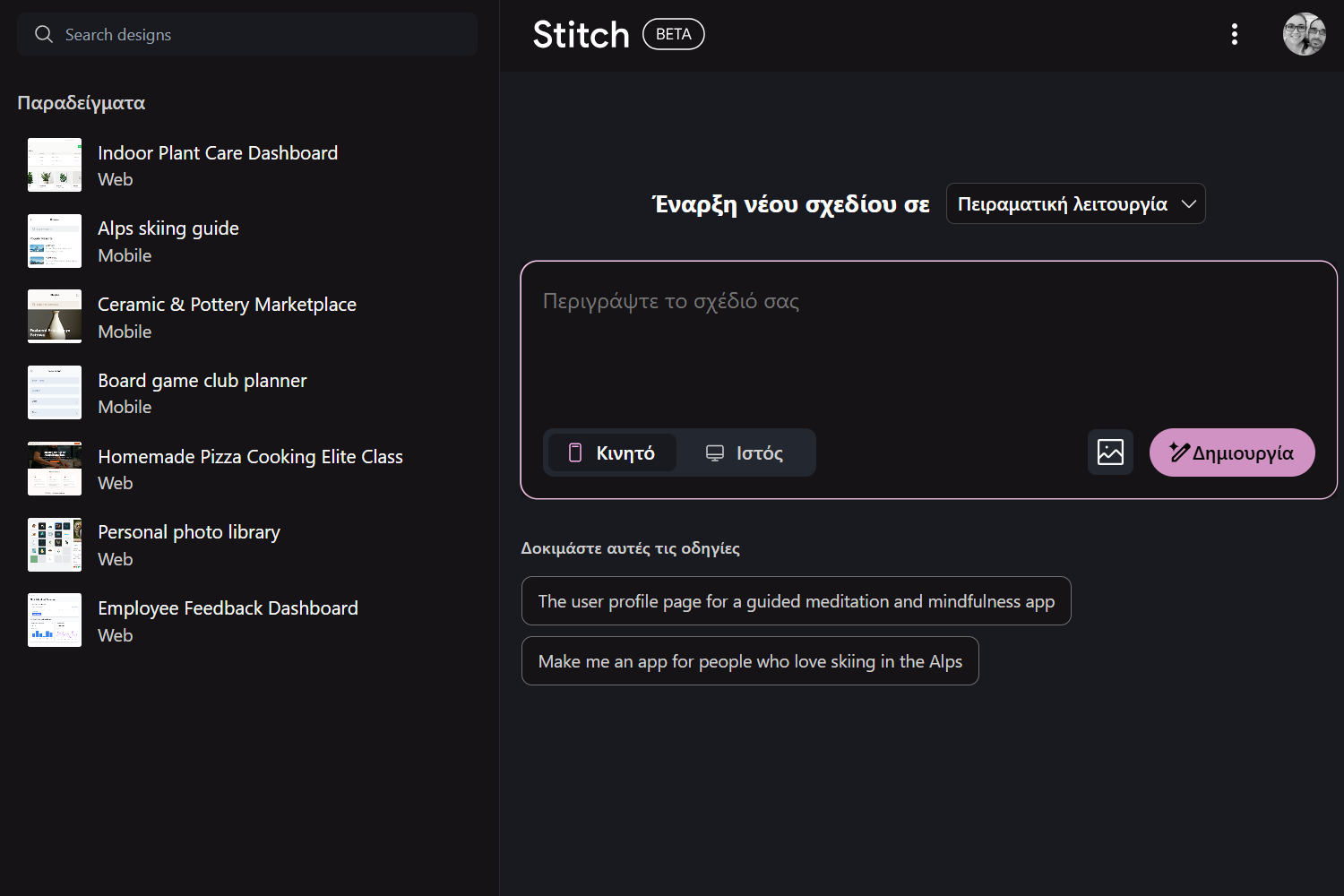Open the user profile avatar
Viewport: 1344px width, 896px height.
pyautogui.click(x=1305, y=34)
